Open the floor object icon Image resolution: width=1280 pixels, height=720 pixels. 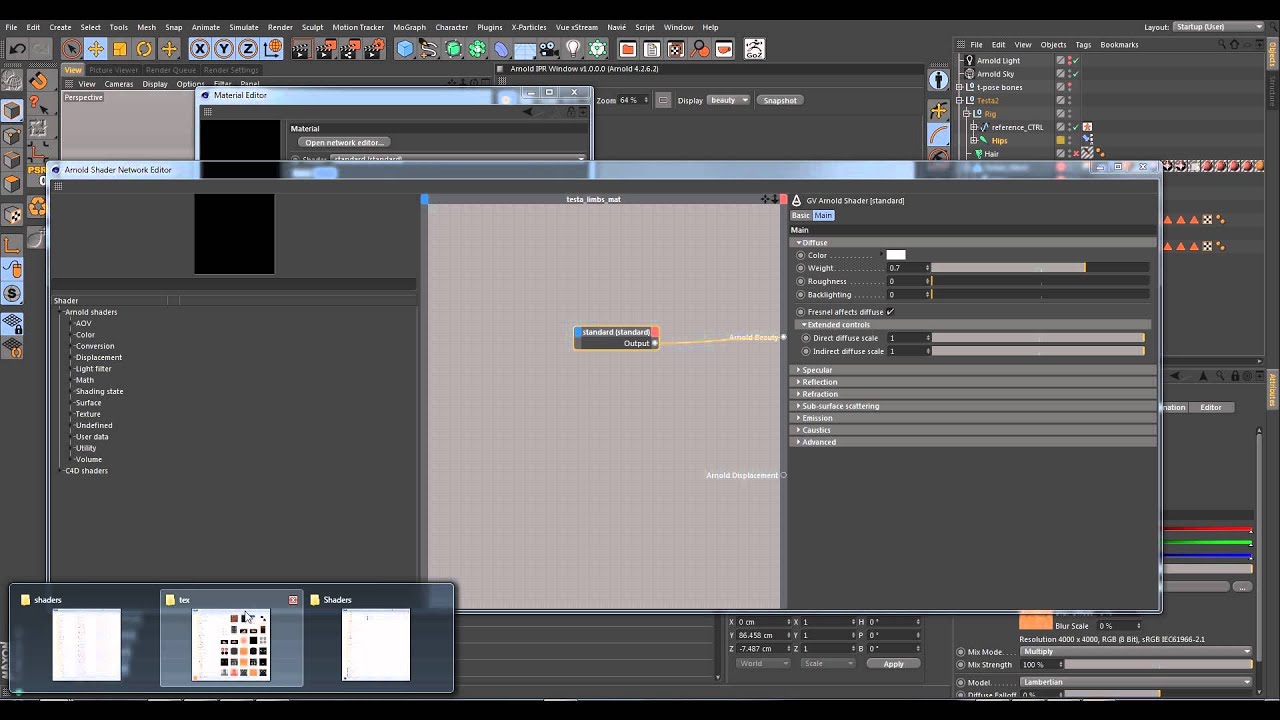(525, 49)
